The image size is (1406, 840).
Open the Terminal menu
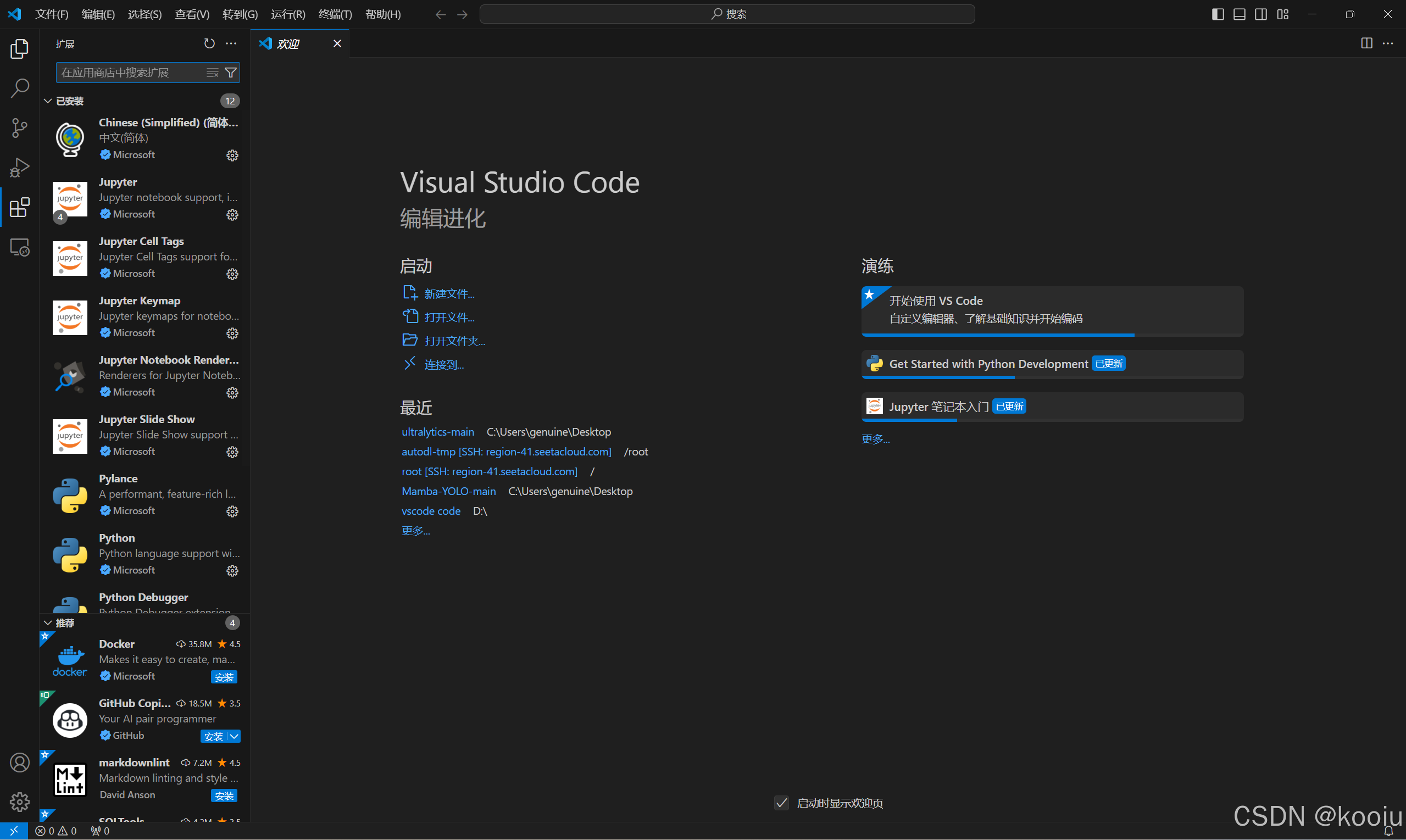coord(335,14)
